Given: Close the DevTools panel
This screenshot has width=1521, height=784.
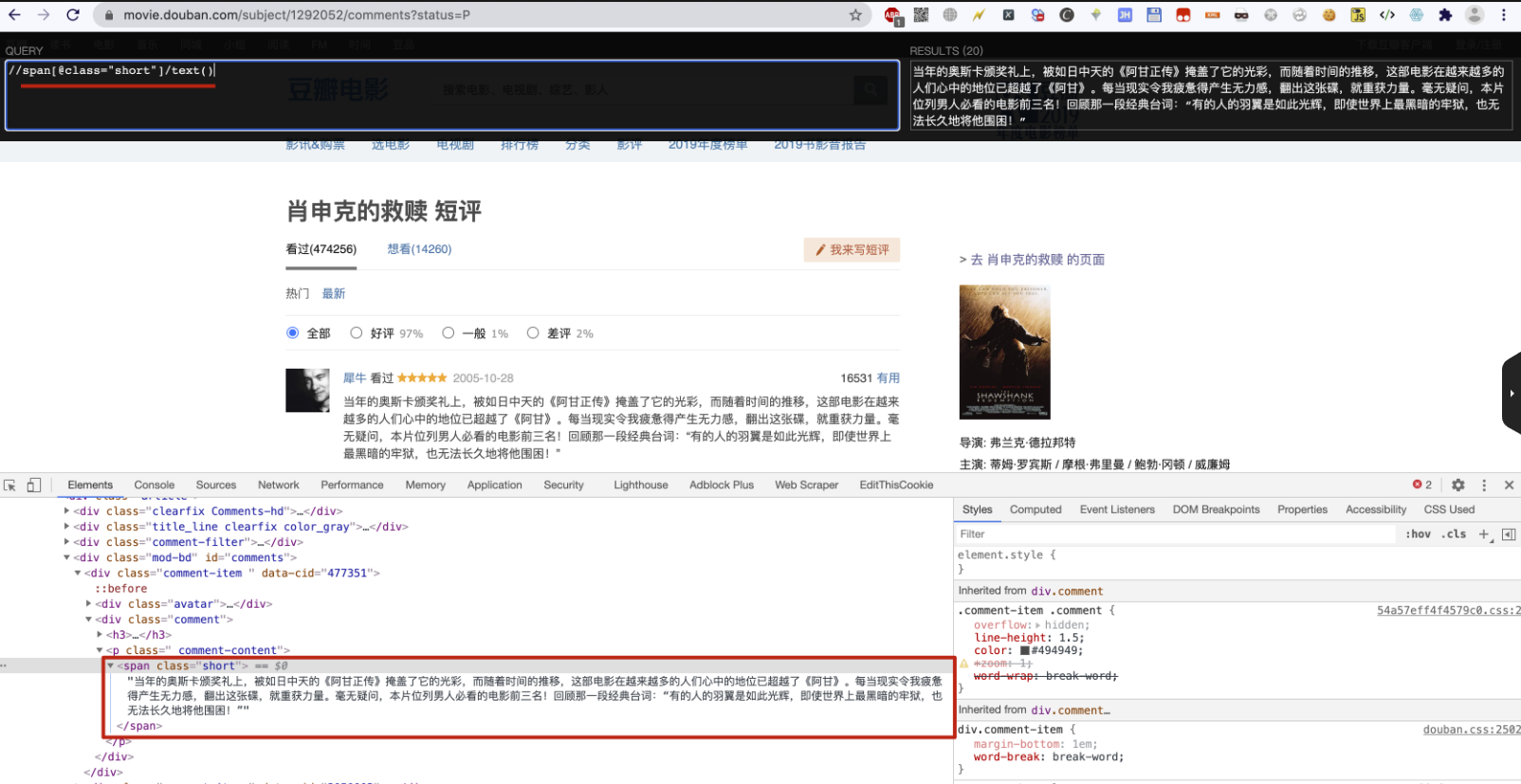Looking at the screenshot, I should pyautogui.click(x=1509, y=484).
